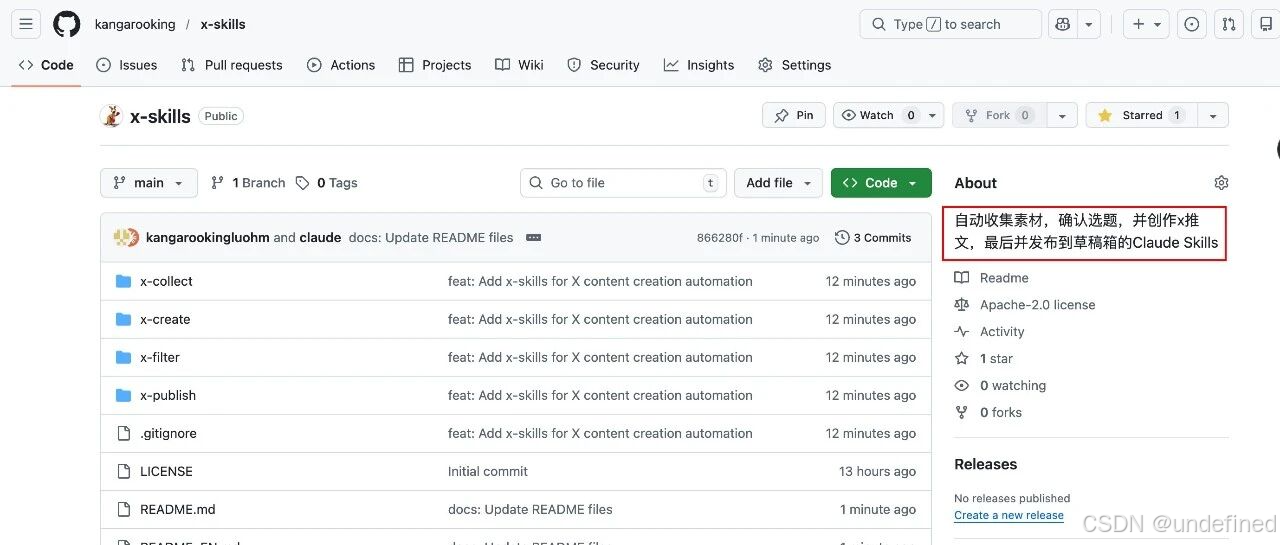Open the README.md file
1280x545 pixels.
178,509
